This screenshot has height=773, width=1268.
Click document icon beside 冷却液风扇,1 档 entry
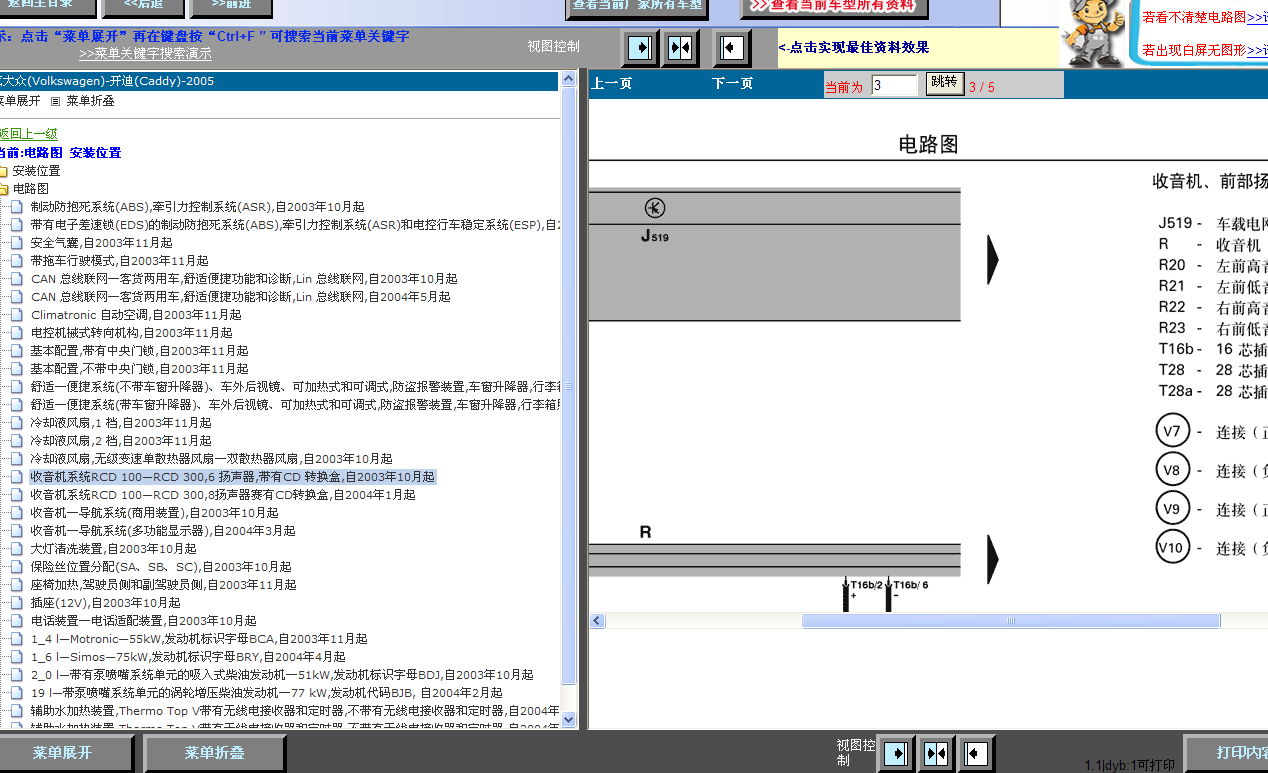(x=17, y=423)
